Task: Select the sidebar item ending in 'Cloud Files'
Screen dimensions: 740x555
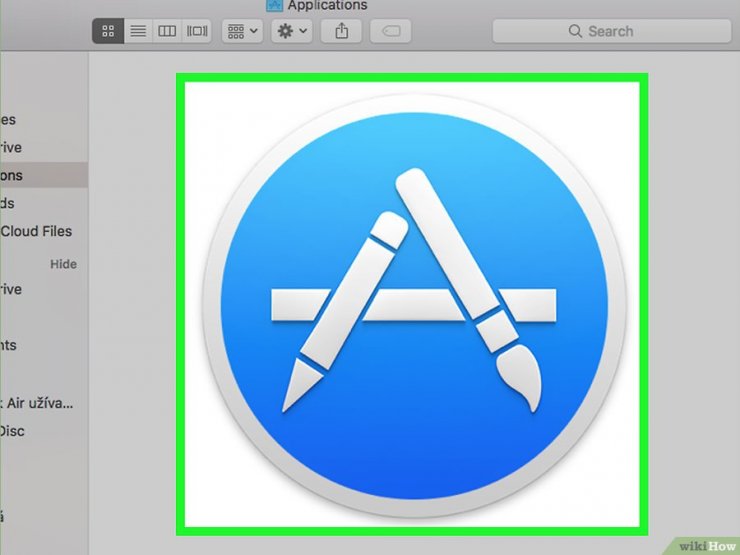Action: [36, 231]
